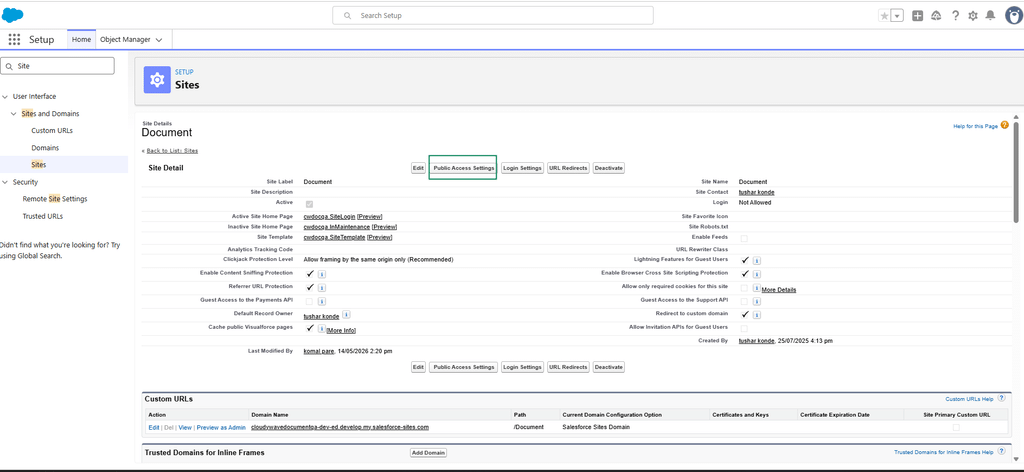Viewport: 1024px width, 472px height.
Task: Click the bottom Deactivate button
Action: [x=609, y=367]
